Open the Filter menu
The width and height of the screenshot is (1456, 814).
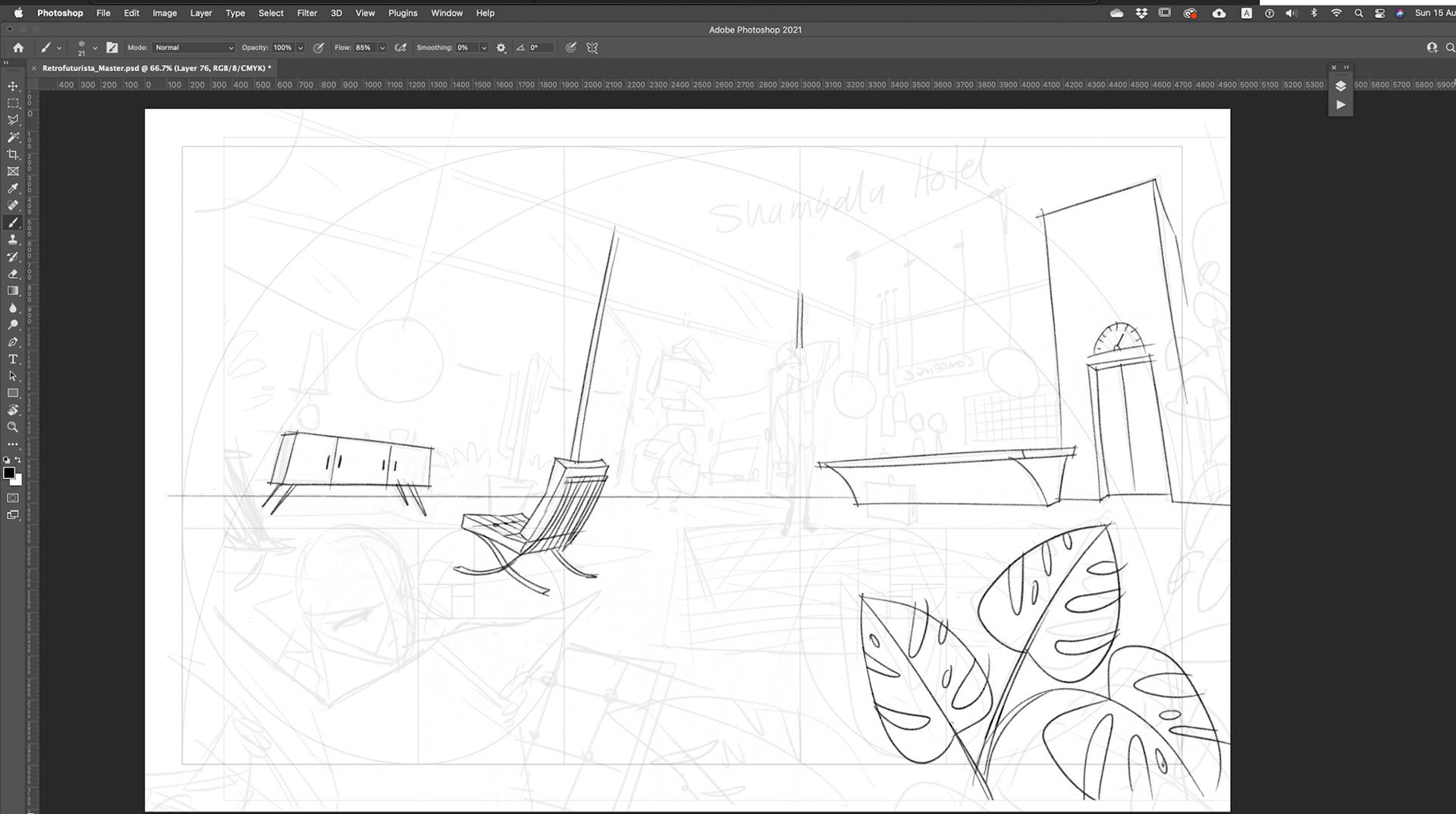click(x=307, y=13)
